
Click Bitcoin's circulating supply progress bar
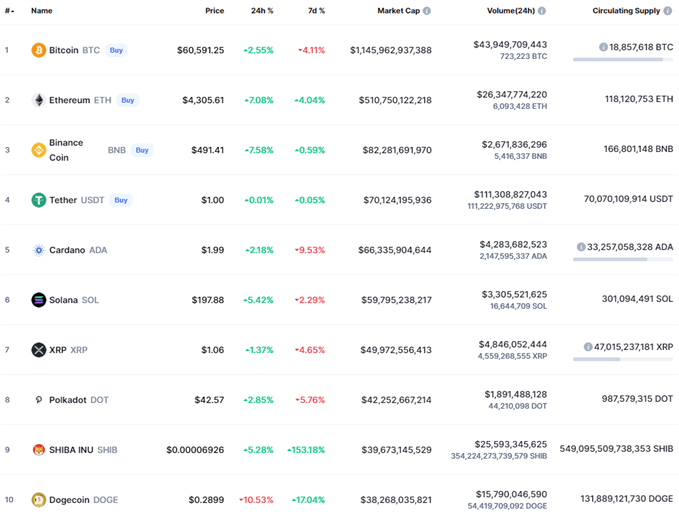(622, 59)
